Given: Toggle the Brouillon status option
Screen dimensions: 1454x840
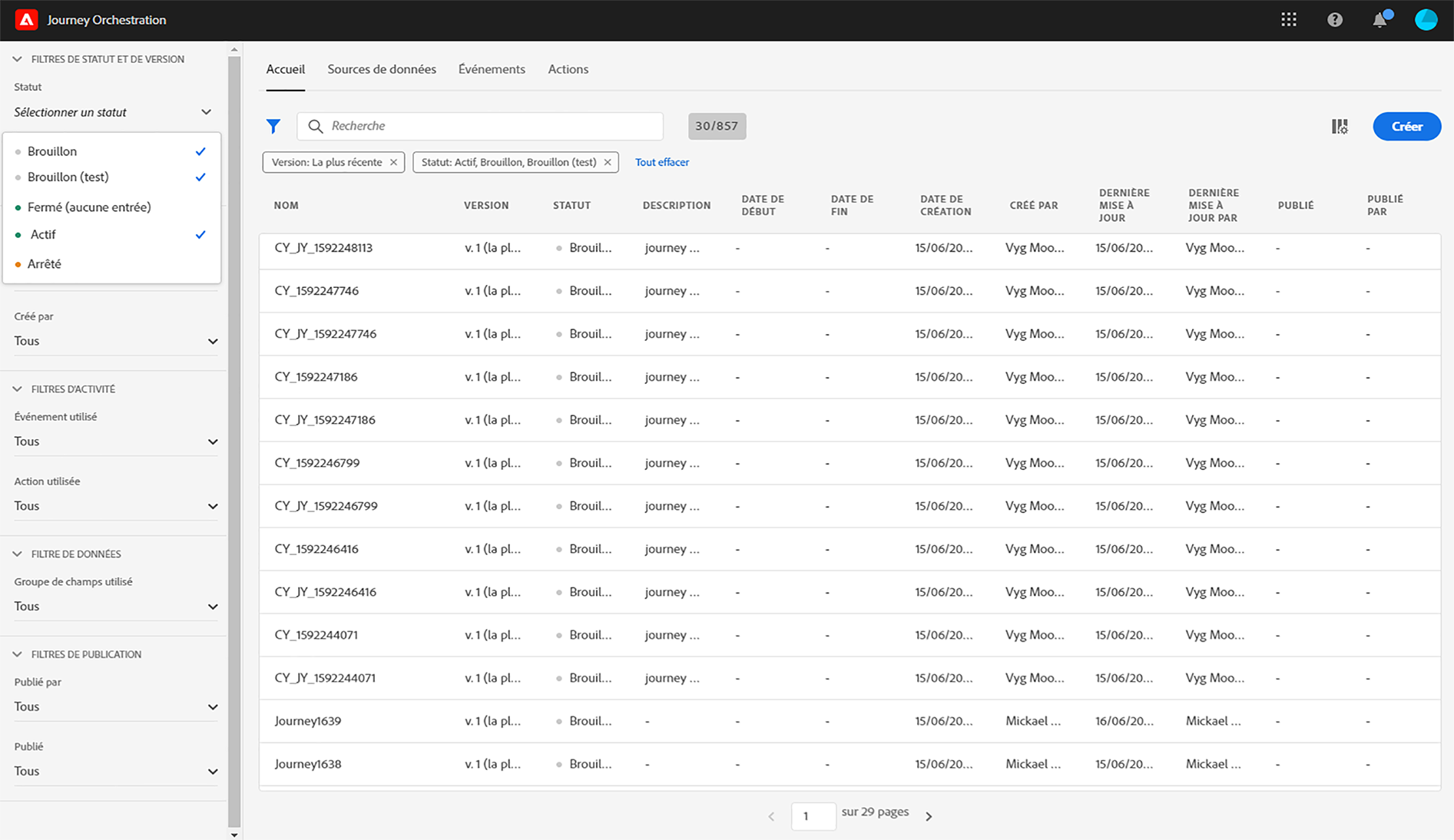Looking at the screenshot, I should tap(112, 151).
